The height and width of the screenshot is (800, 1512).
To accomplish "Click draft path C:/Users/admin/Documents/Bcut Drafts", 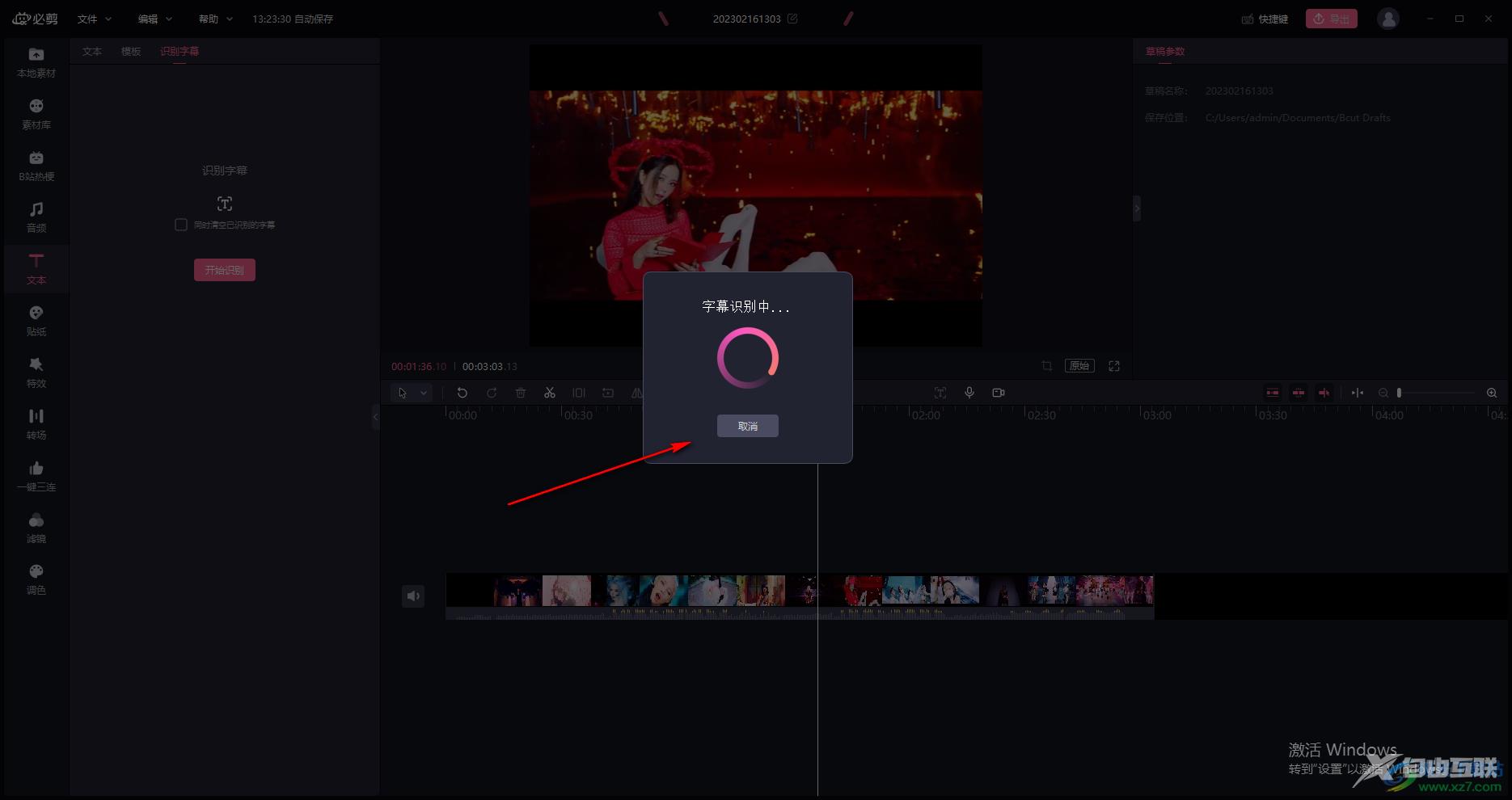I will pos(1298,118).
